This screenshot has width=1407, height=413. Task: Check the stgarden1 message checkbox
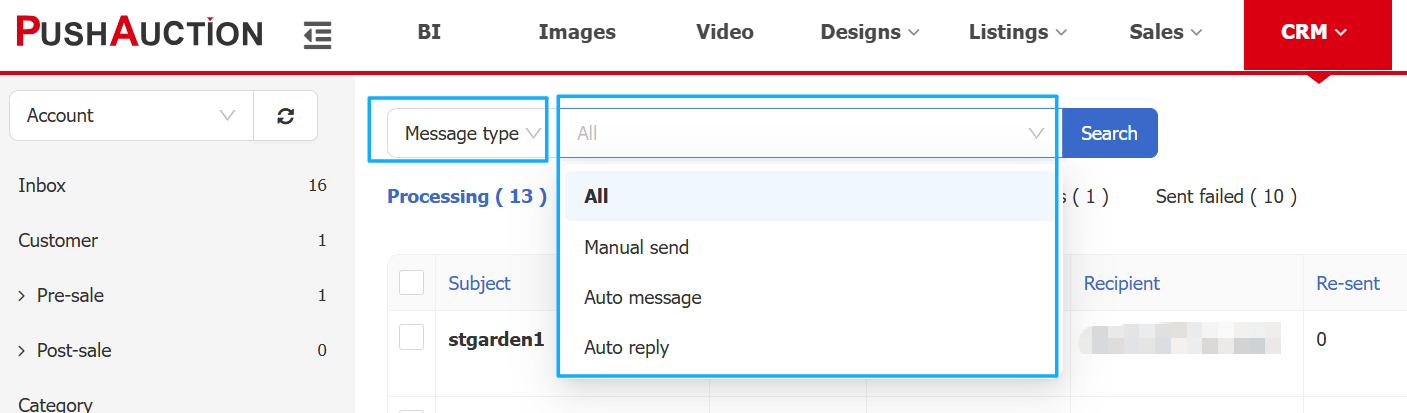[411, 338]
